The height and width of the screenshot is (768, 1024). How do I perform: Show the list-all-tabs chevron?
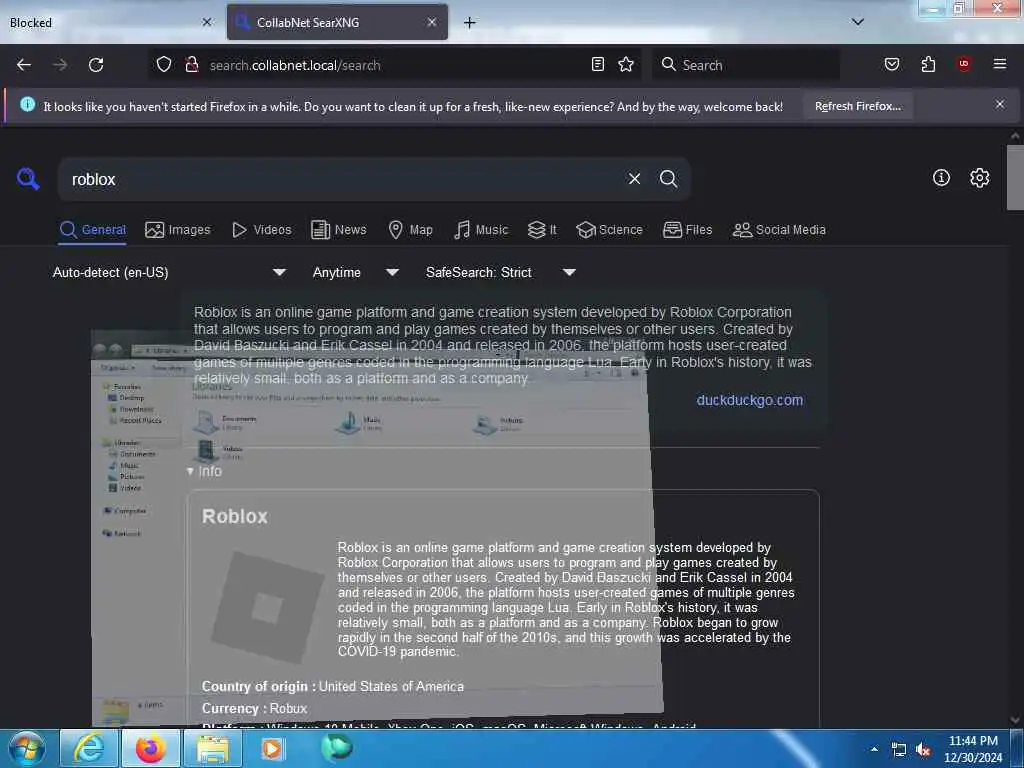(858, 22)
